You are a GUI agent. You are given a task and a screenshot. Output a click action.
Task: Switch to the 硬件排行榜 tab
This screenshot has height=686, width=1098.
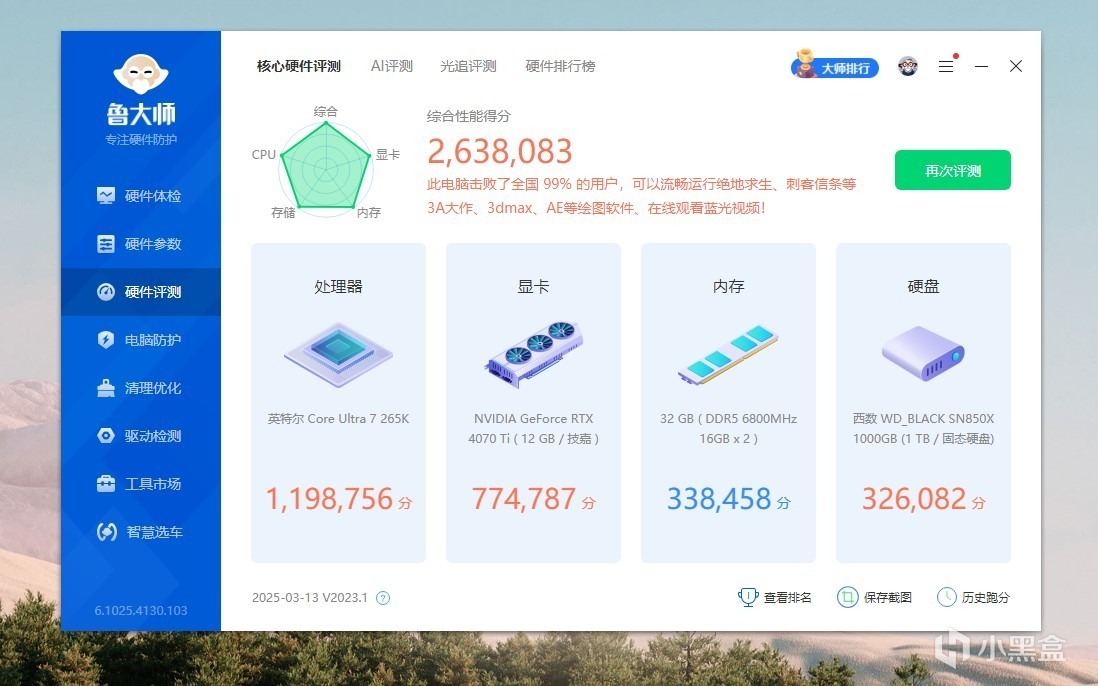coord(560,66)
